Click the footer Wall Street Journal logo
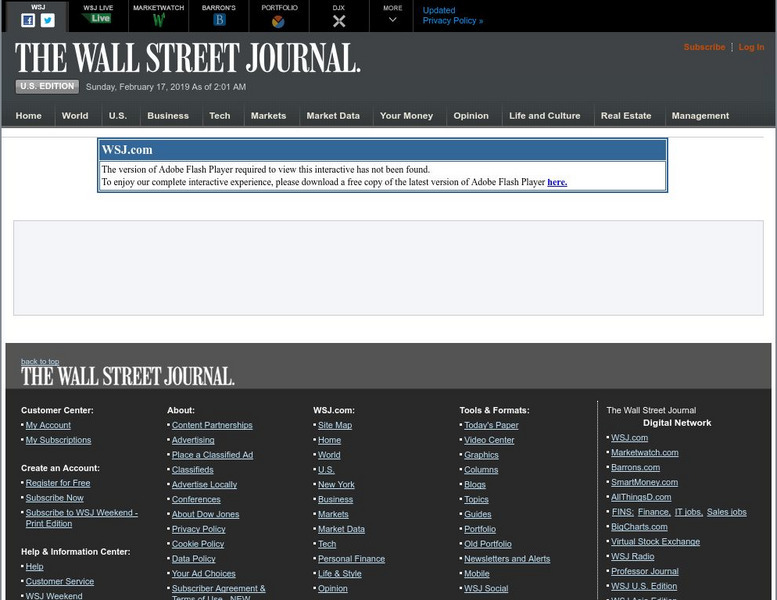 pos(127,377)
